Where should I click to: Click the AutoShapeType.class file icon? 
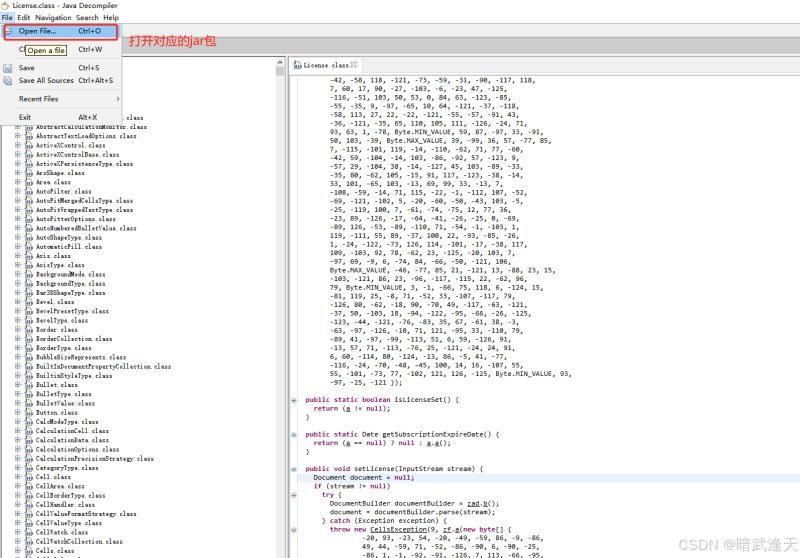29,237
